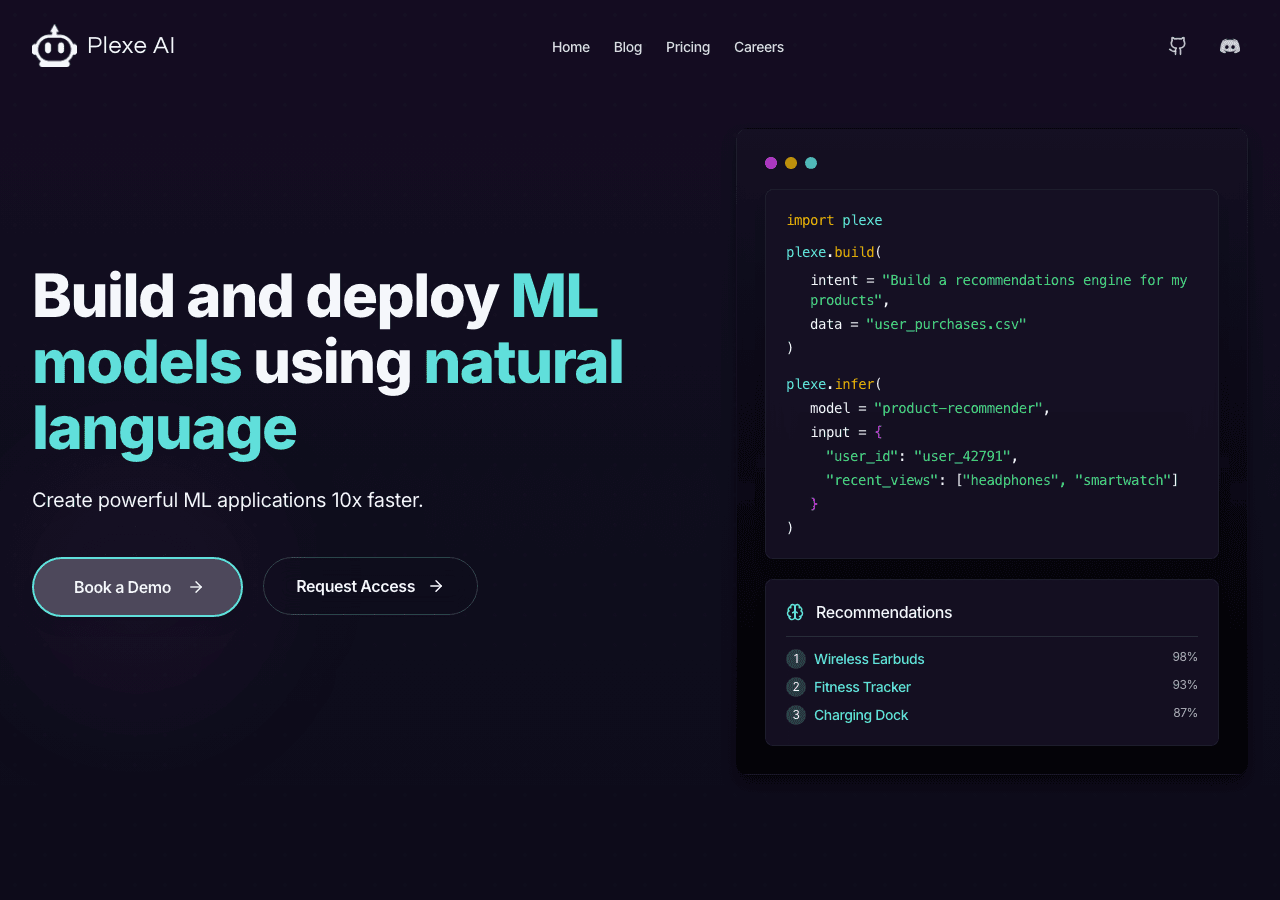
Task: Navigate to Pricing
Action: point(688,47)
